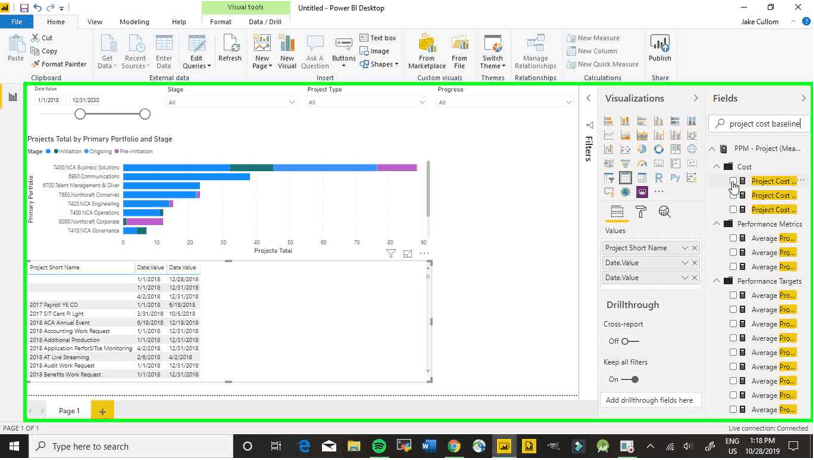Viewport: 814px width, 460px height.
Task: Select the Scatter chart visualization
Action: tap(625, 149)
